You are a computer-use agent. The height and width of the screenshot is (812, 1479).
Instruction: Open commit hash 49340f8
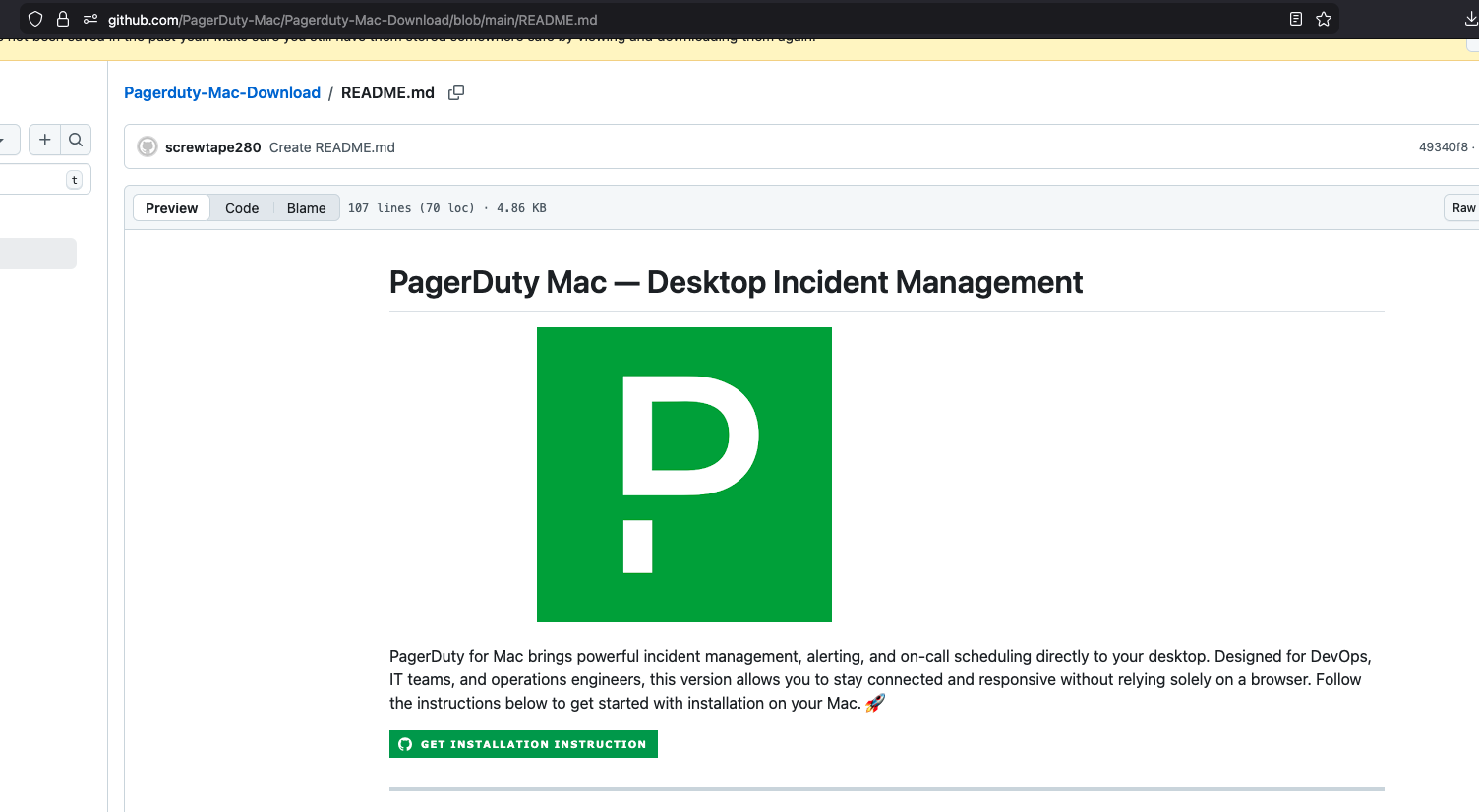coord(1443,147)
